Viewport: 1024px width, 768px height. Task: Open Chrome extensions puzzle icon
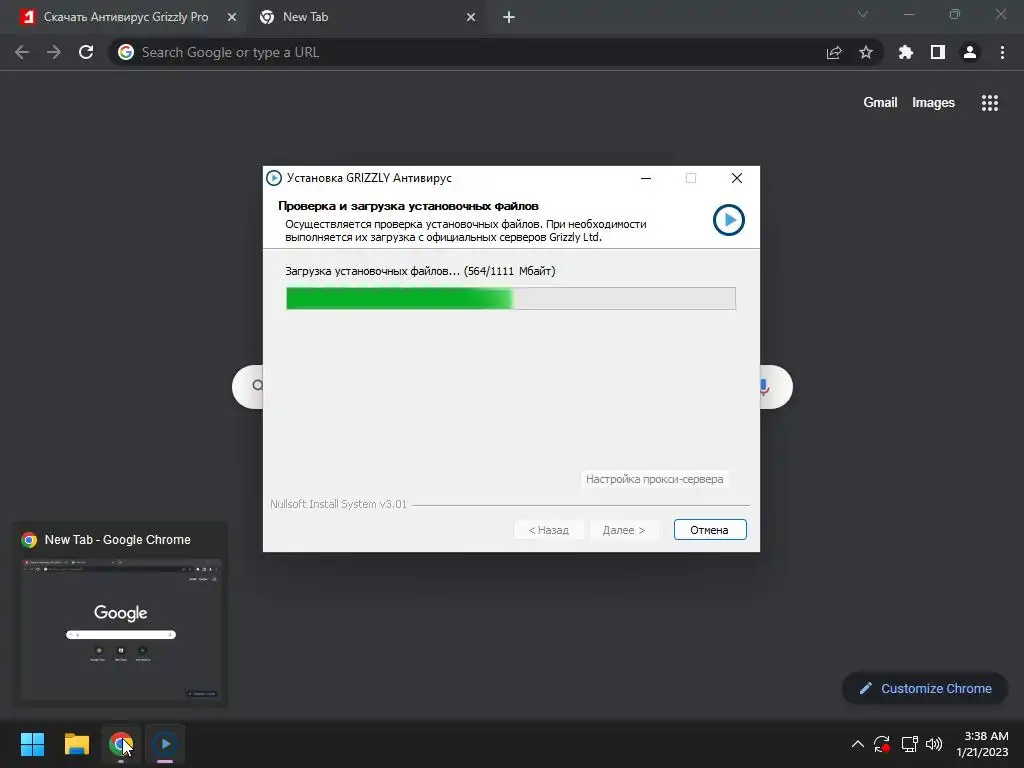[x=906, y=52]
